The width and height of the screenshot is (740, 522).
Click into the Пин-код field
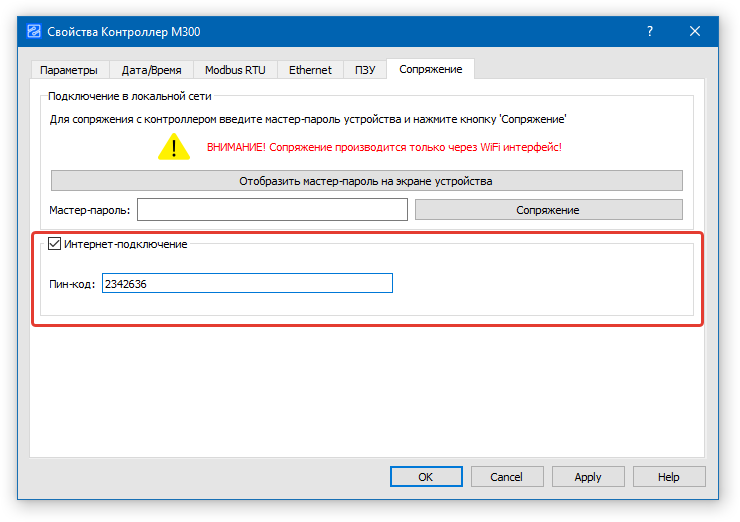click(247, 284)
